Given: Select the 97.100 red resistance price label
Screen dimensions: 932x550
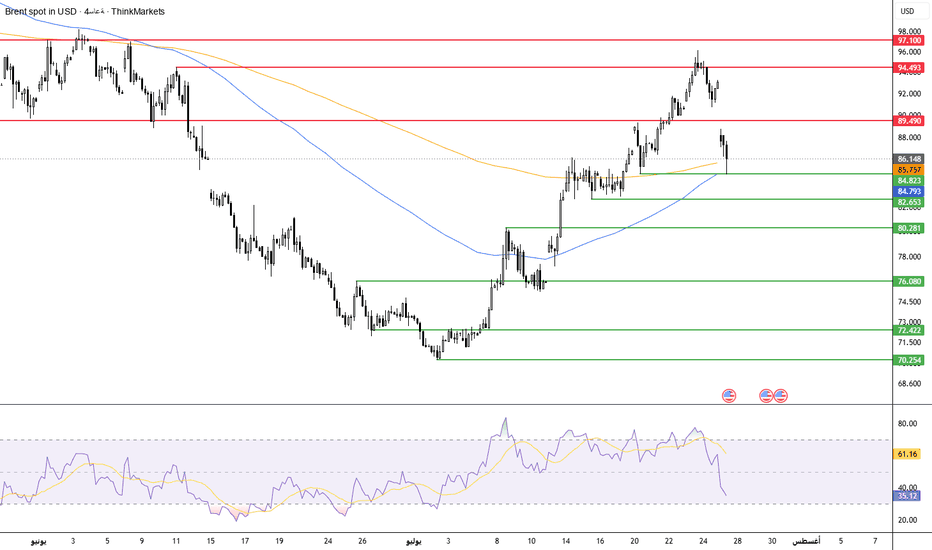Looking at the screenshot, I should tap(909, 40).
